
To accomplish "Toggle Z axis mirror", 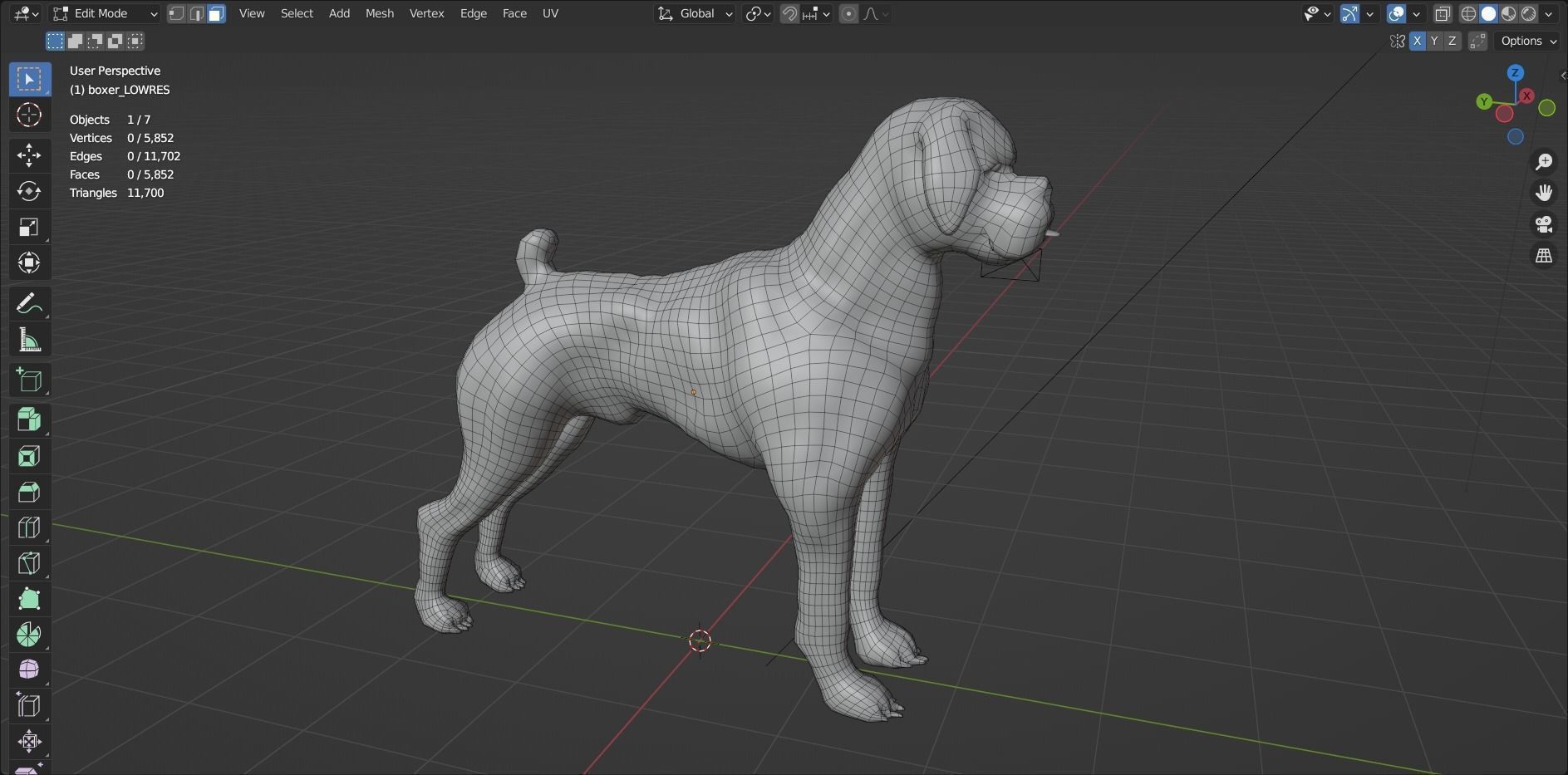I will click(1452, 41).
